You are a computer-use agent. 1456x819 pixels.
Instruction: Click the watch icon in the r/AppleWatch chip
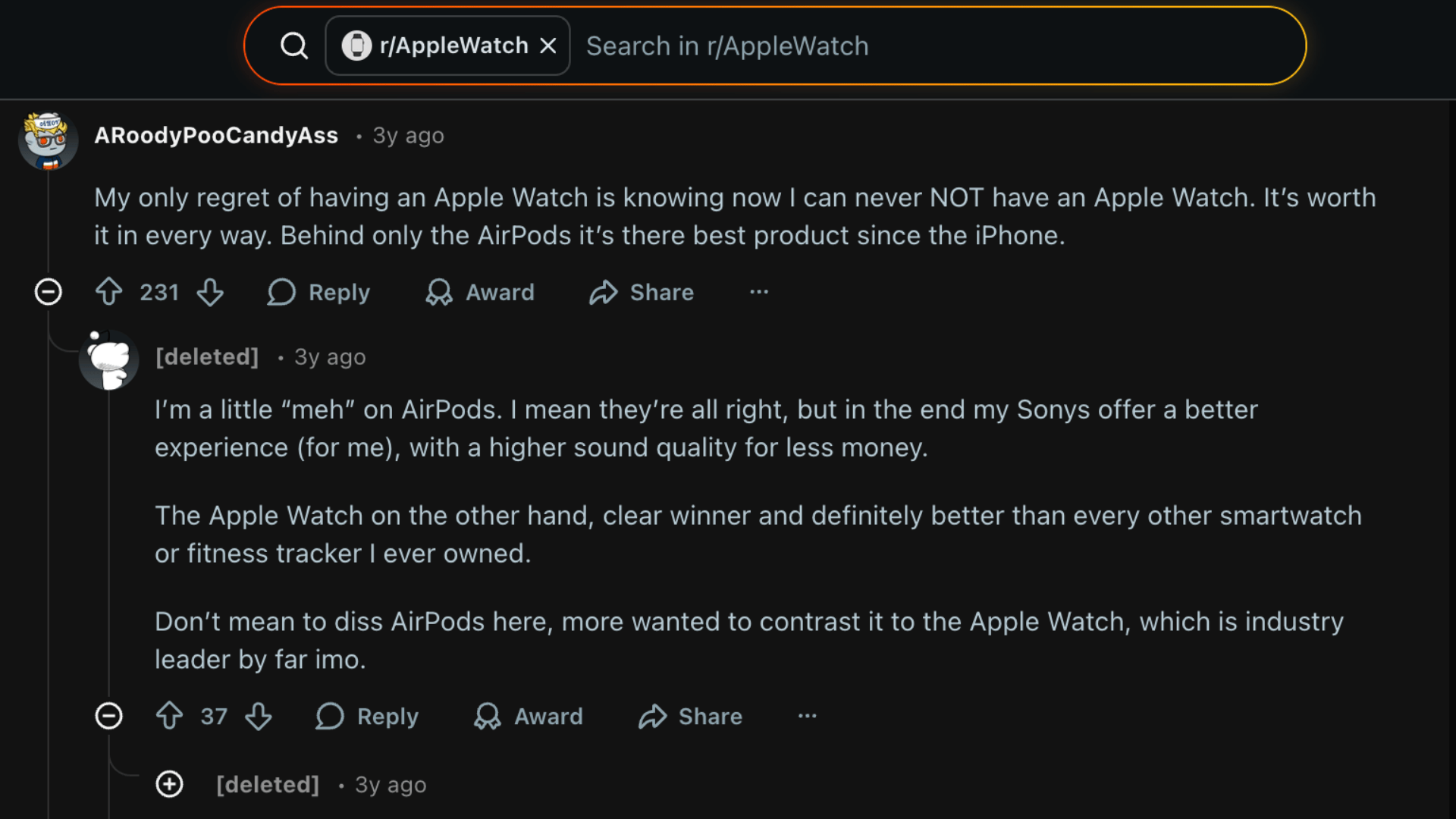tap(356, 45)
